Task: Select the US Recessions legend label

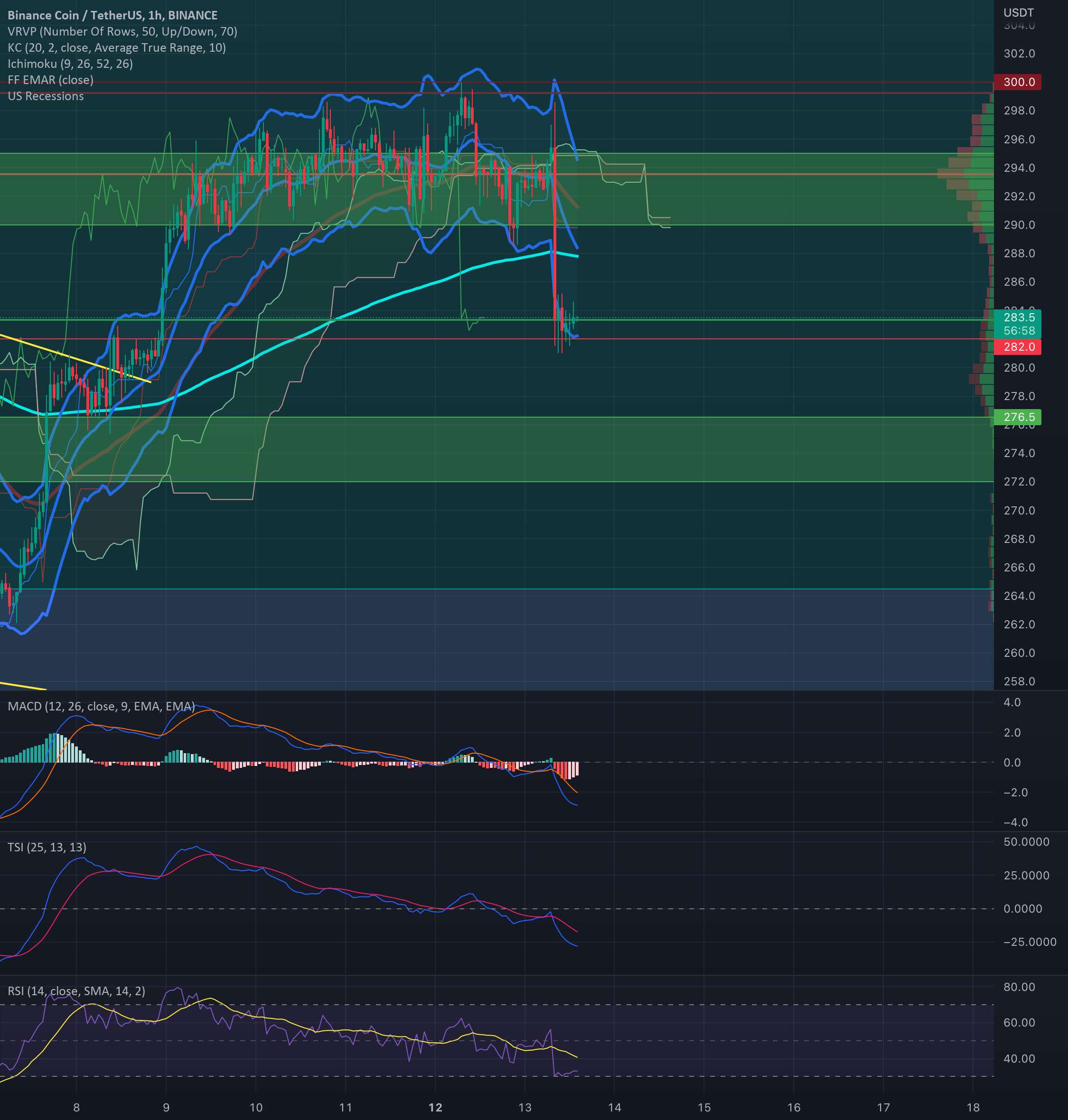Action: pos(46,96)
